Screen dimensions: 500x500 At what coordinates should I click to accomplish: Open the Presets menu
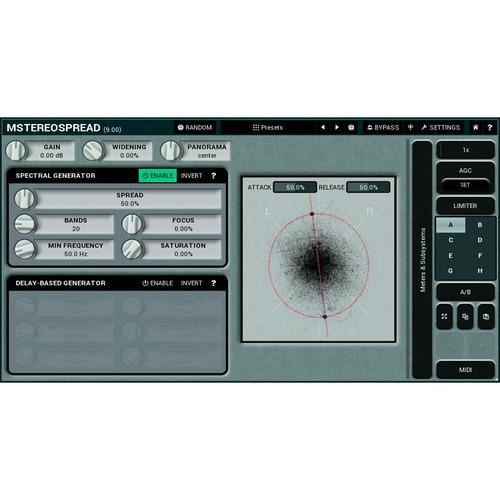(x=268, y=127)
